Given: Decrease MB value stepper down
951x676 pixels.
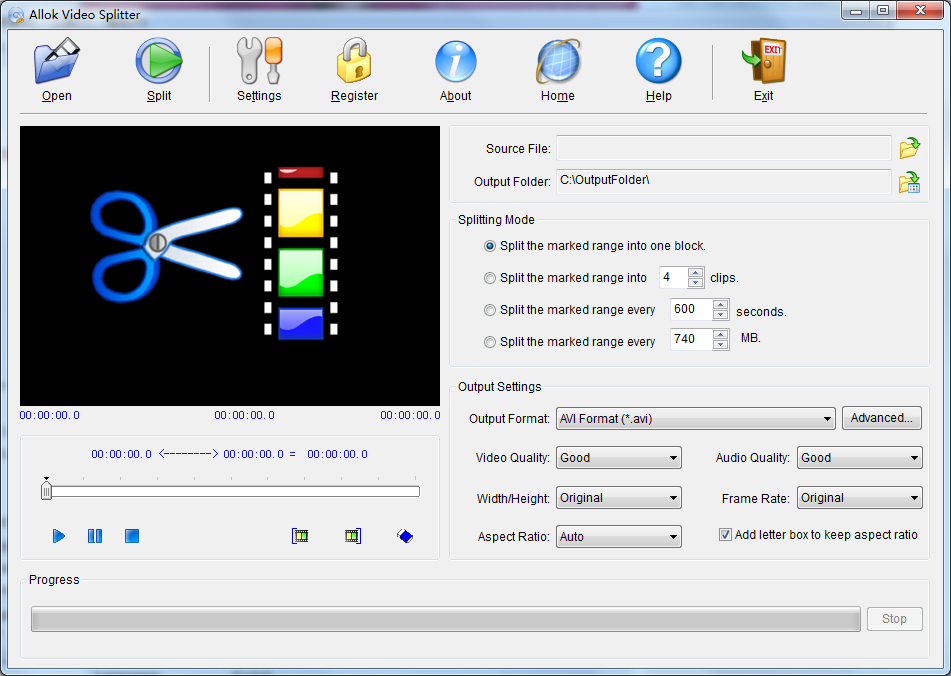Looking at the screenshot, I should click(x=721, y=344).
